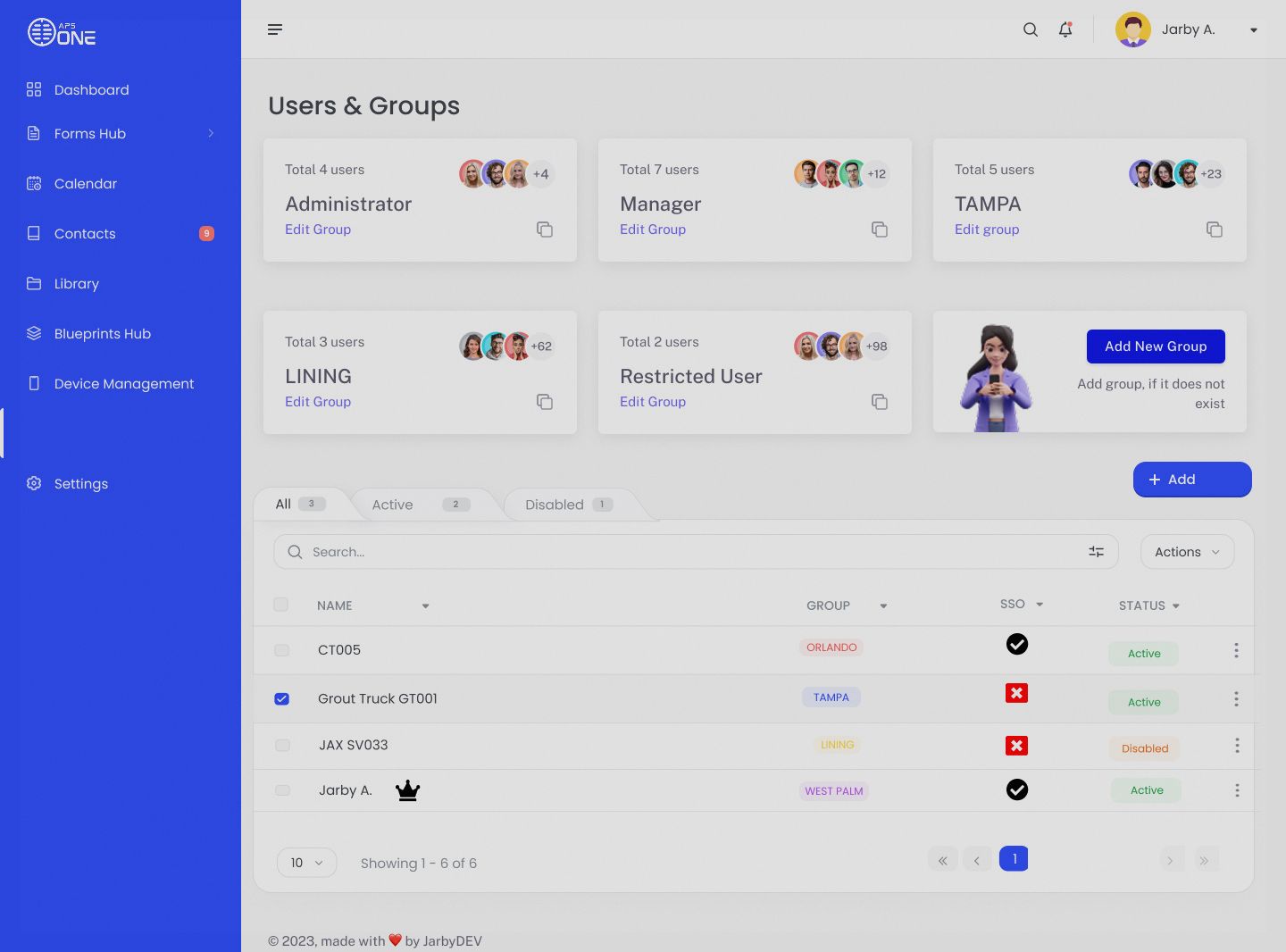Open notifications bell icon
The width and height of the screenshot is (1286, 952).
(x=1065, y=29)
